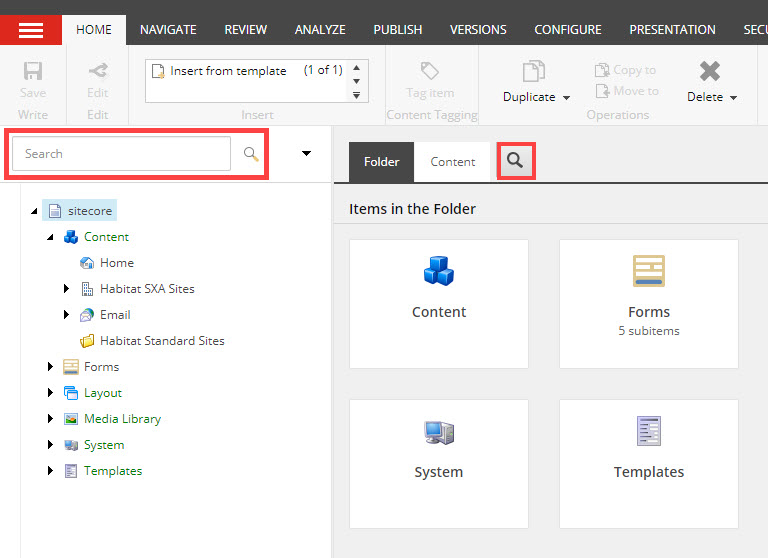Expand the Layout tree node
Viewport: 768px width, 558px height.
(x=50, y=392)
